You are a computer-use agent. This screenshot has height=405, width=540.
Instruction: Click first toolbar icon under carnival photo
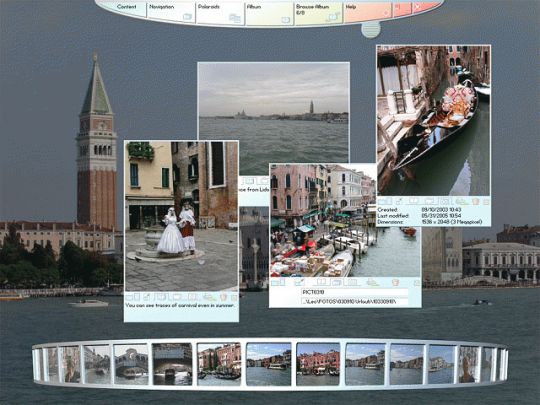(132, 297)
